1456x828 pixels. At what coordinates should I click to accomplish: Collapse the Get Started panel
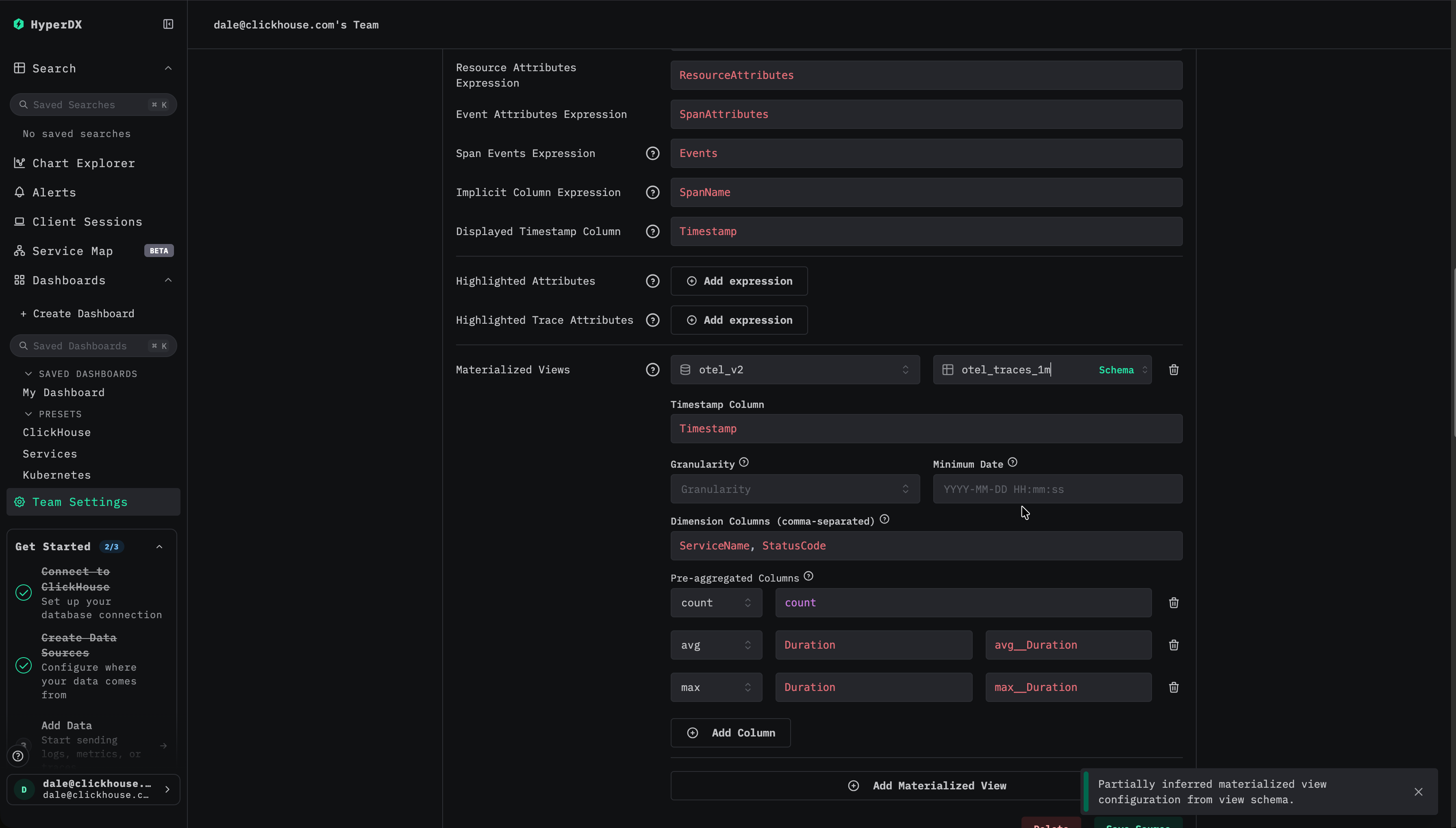click(159, 547)
